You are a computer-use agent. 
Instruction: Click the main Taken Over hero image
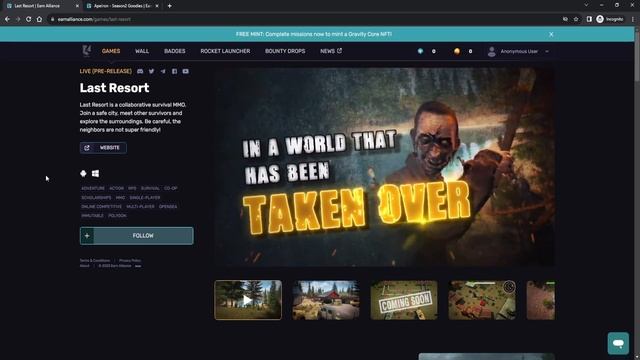pyautogui.click(x=385, y=167)
